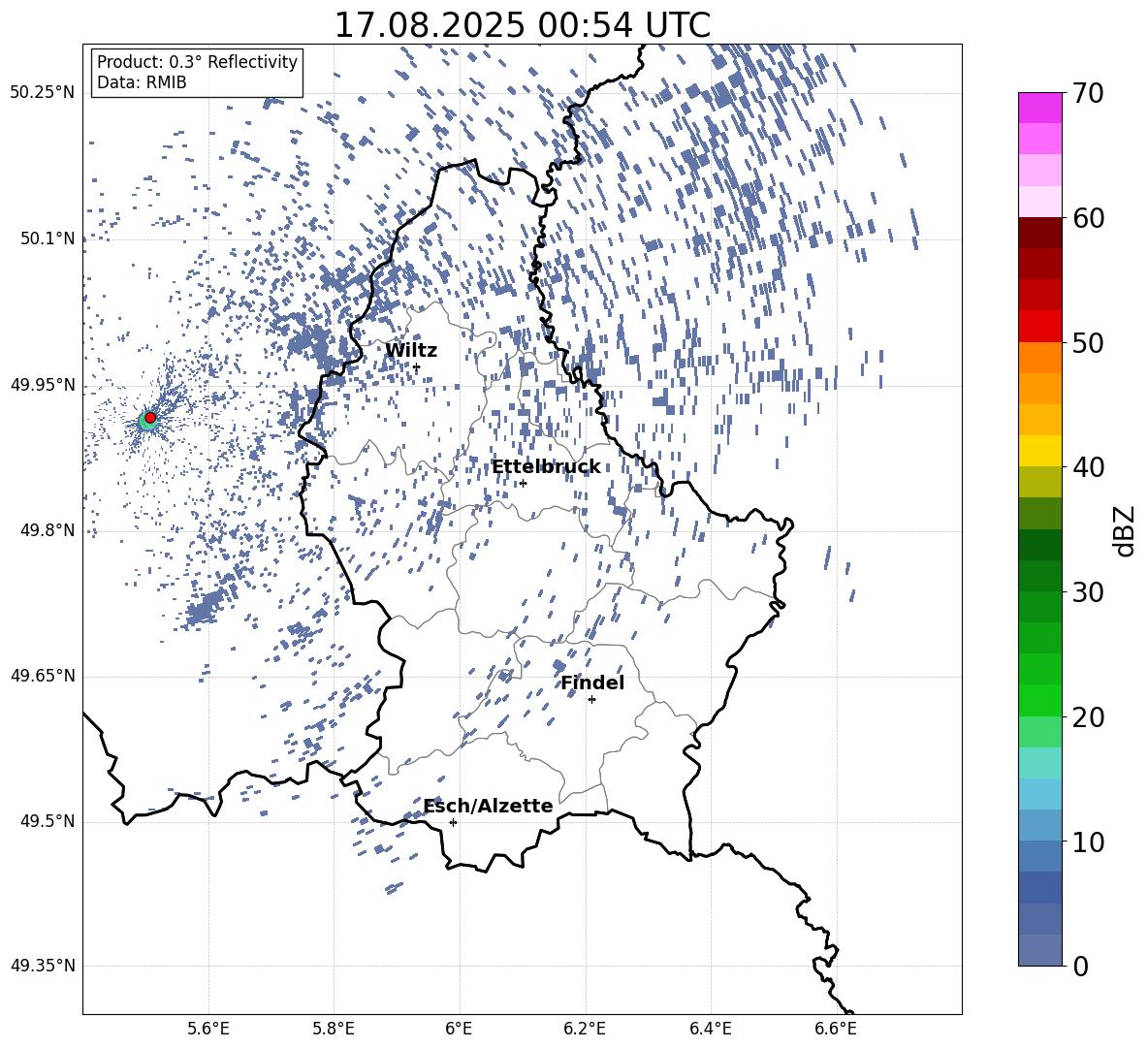Viewport: 1148px width, 1048px height.
Task: Click the 49.5°N latitude label
Action: [47, 821]
